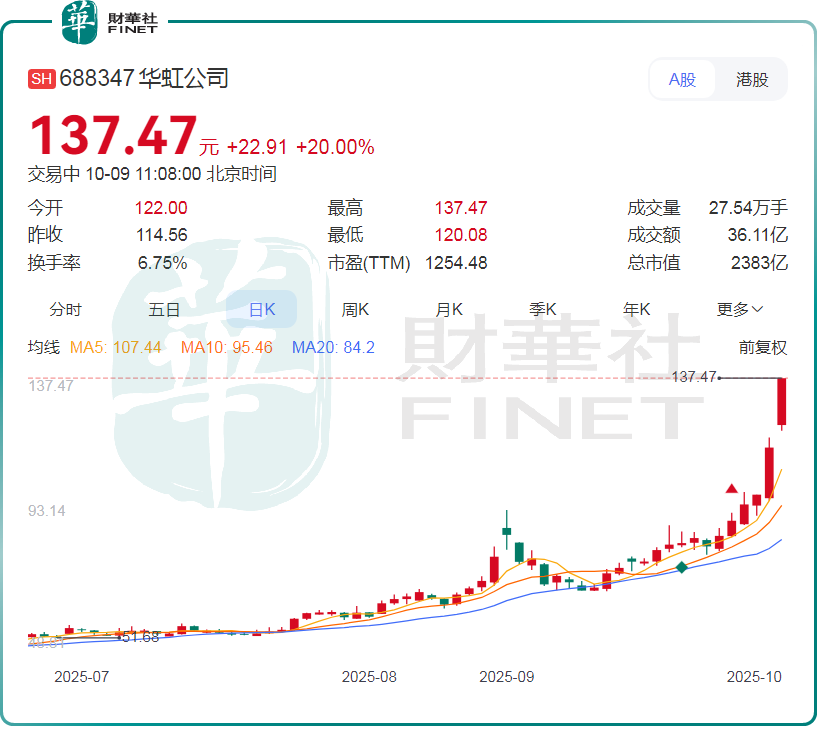Click the 688347 华虹公司 stock title
The height and width of the screenshot is (746, 817).
coord(144,79)
